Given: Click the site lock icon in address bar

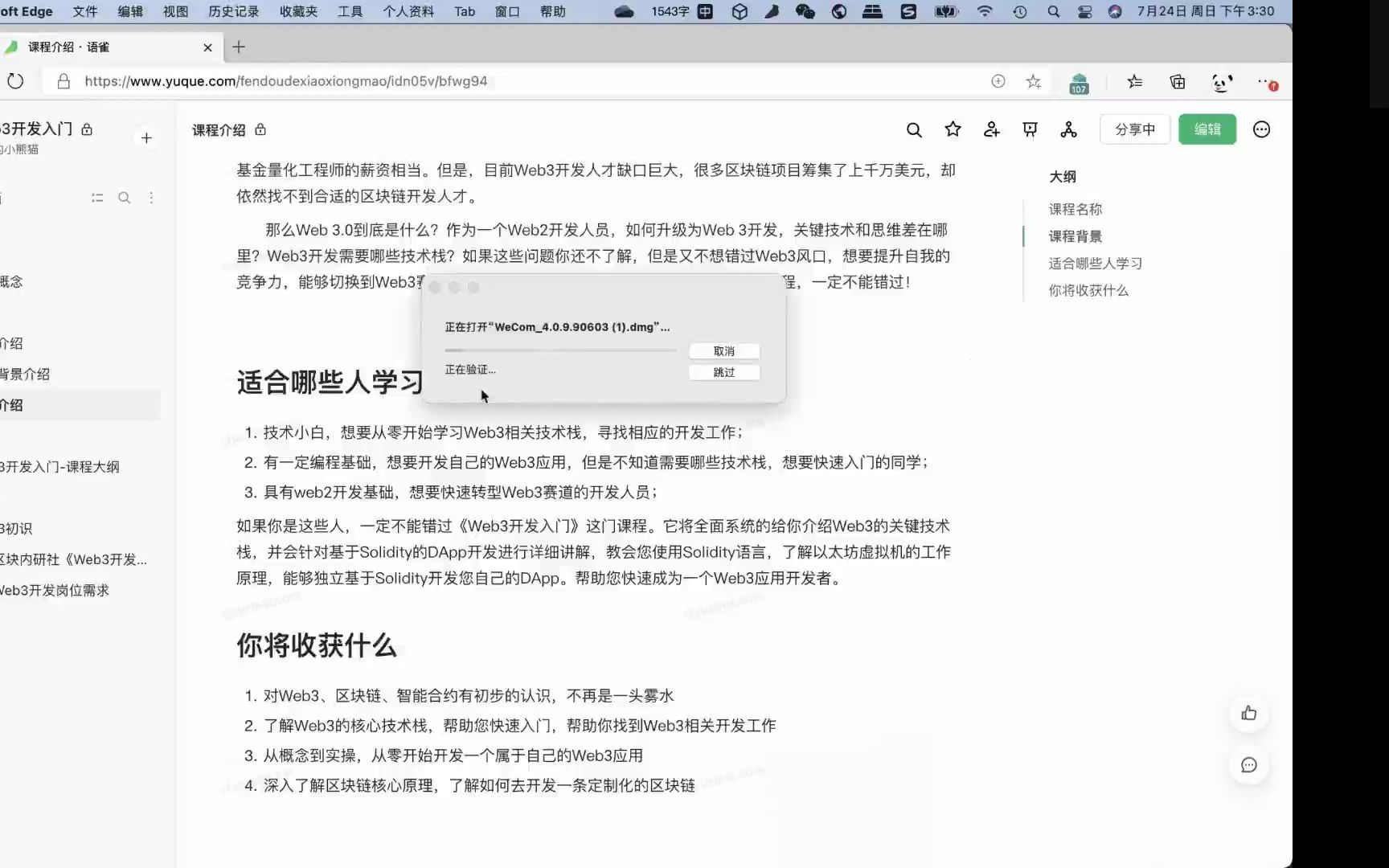Looking at the screenshot, I should click(64, 81).
